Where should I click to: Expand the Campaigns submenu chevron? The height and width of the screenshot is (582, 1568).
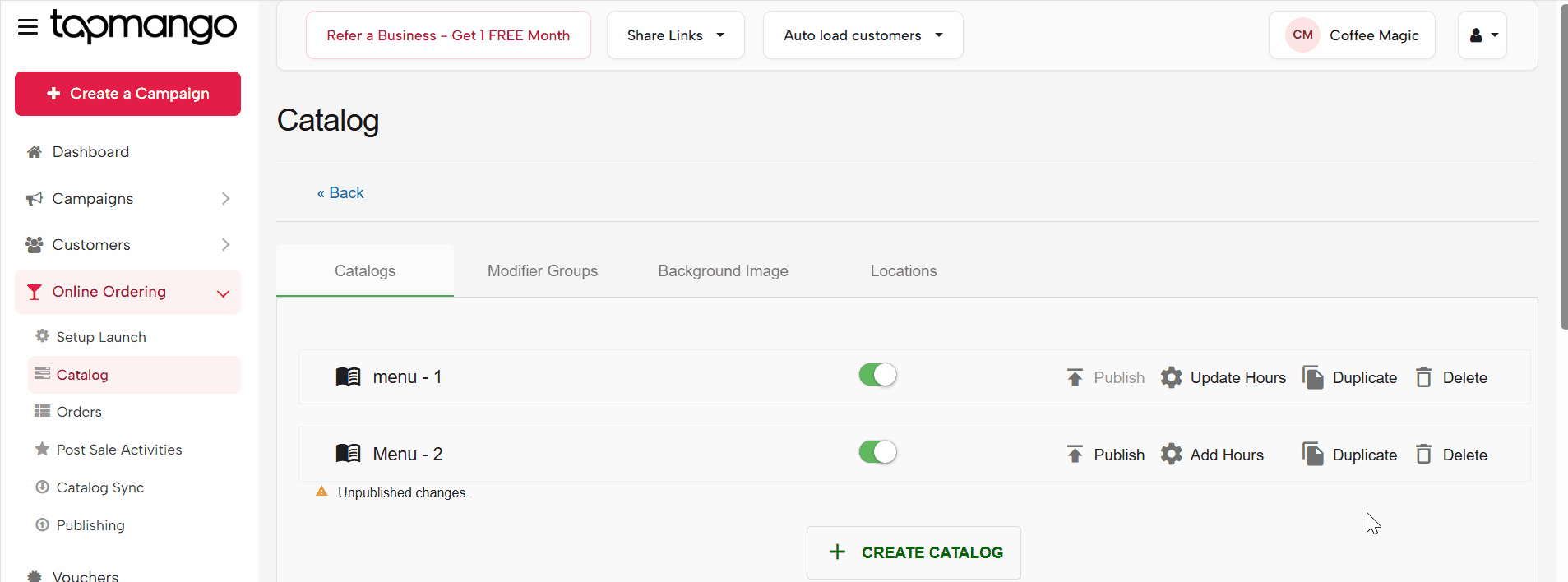click(225, 199)
